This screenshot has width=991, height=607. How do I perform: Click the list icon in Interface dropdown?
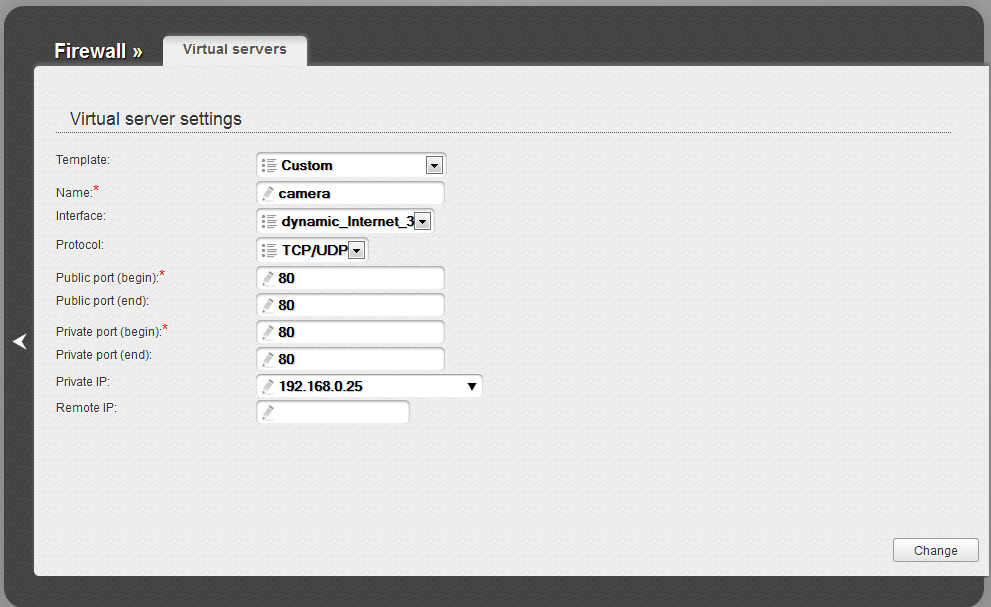[268, 221]
